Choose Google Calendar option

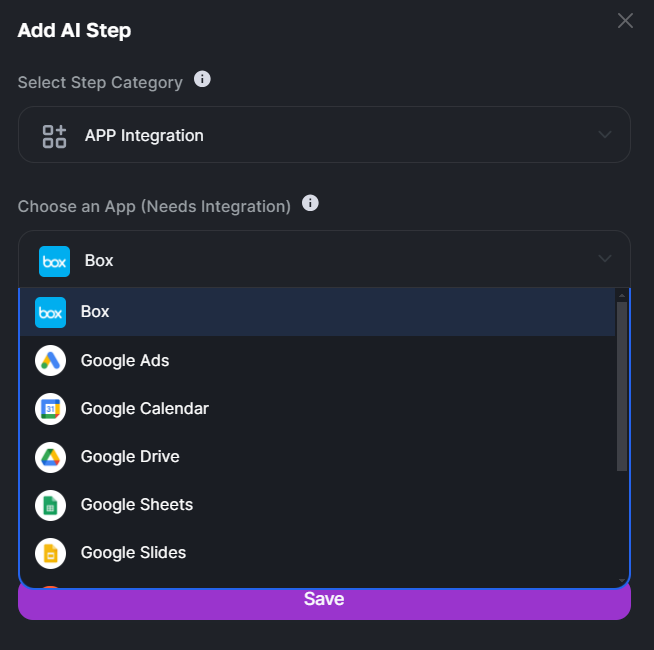[317, 409]
